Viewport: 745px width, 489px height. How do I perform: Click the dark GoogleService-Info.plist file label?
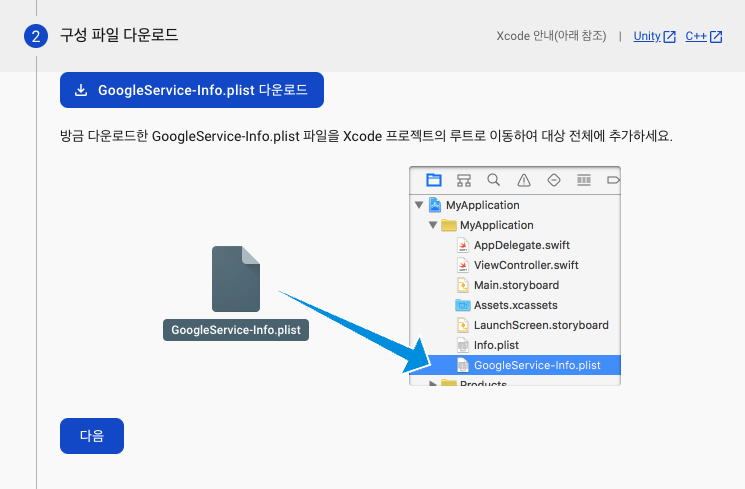pyautogui.click(x=236, y=330)
